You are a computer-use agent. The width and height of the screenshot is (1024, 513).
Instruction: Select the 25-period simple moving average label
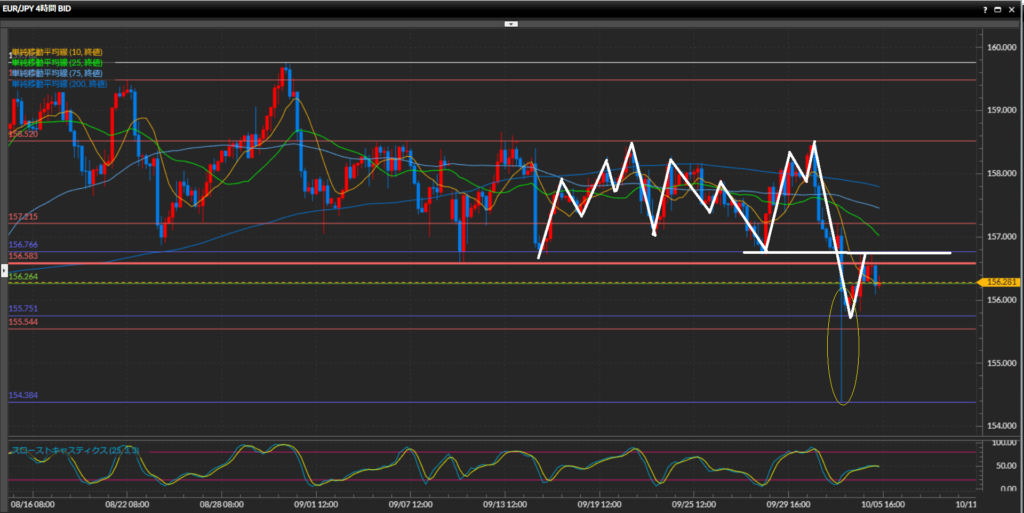point(56,62)
